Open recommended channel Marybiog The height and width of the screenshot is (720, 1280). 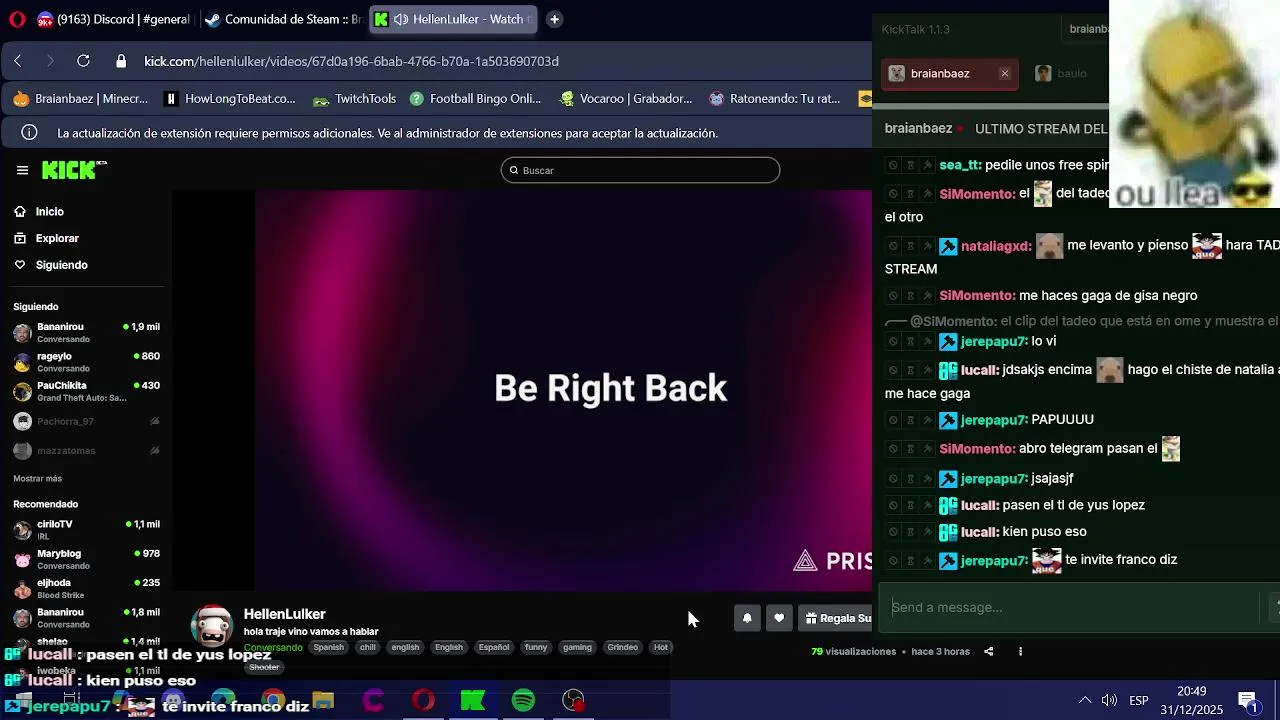[x=86, y=559]
